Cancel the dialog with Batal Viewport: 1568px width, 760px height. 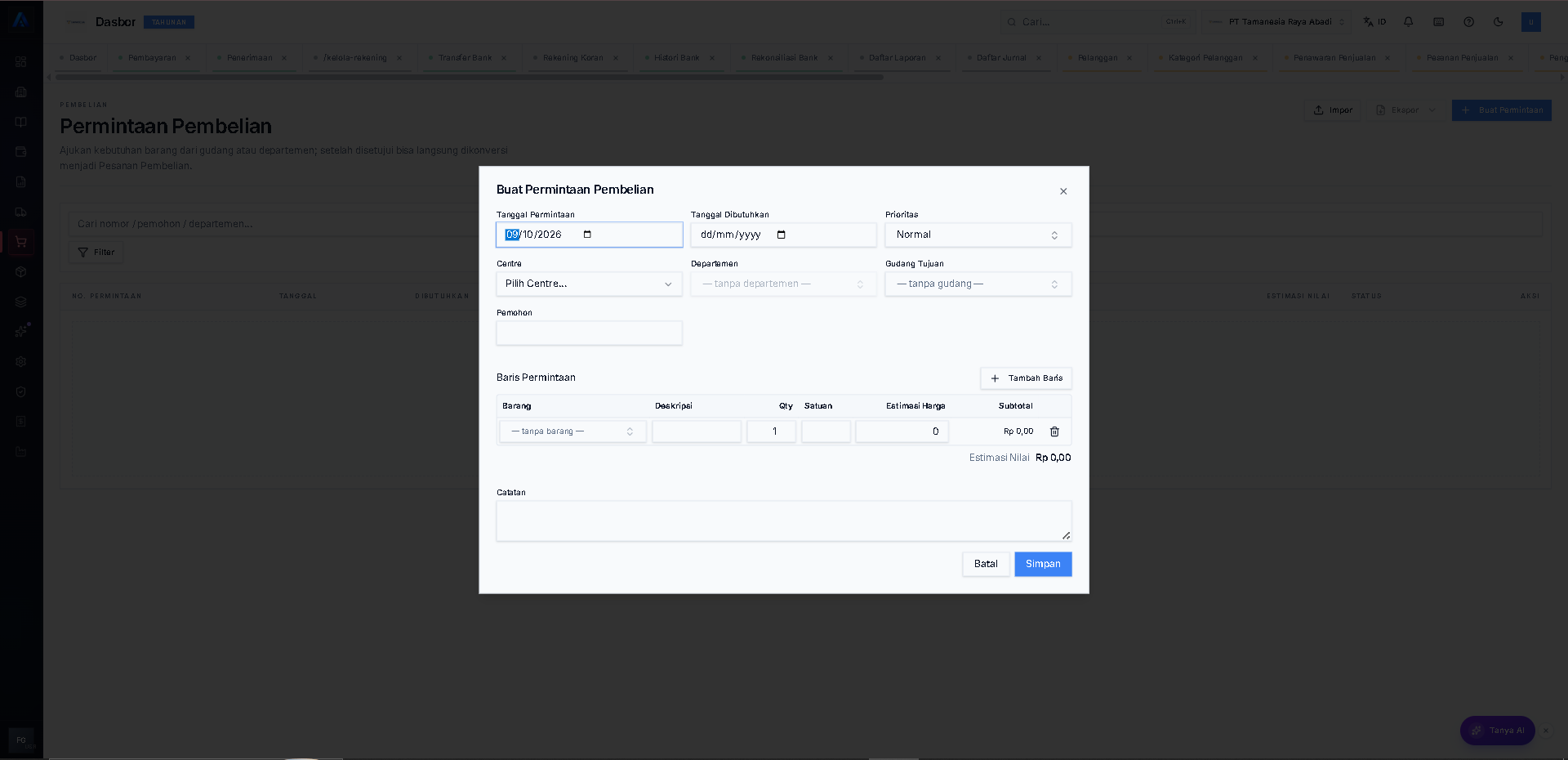(x=986, y=564)
